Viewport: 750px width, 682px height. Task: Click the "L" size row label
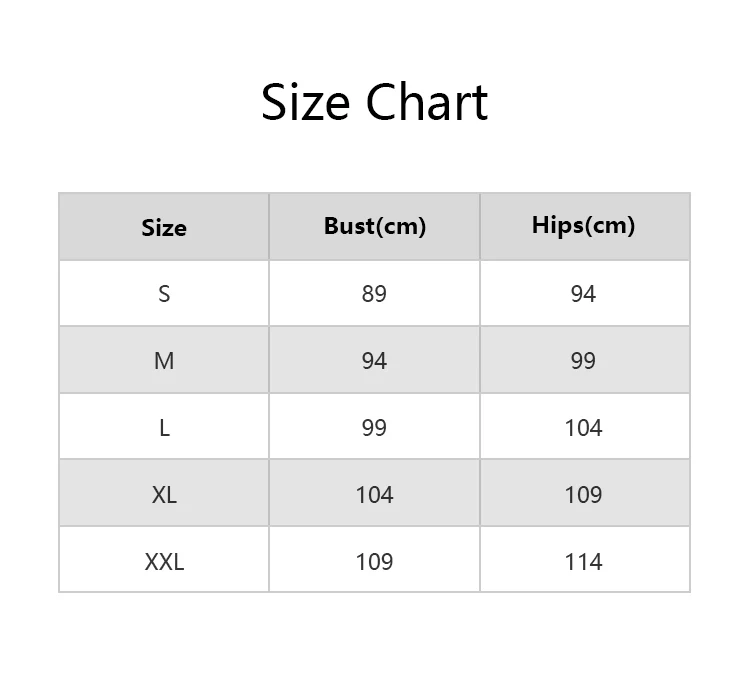(164, 428)
